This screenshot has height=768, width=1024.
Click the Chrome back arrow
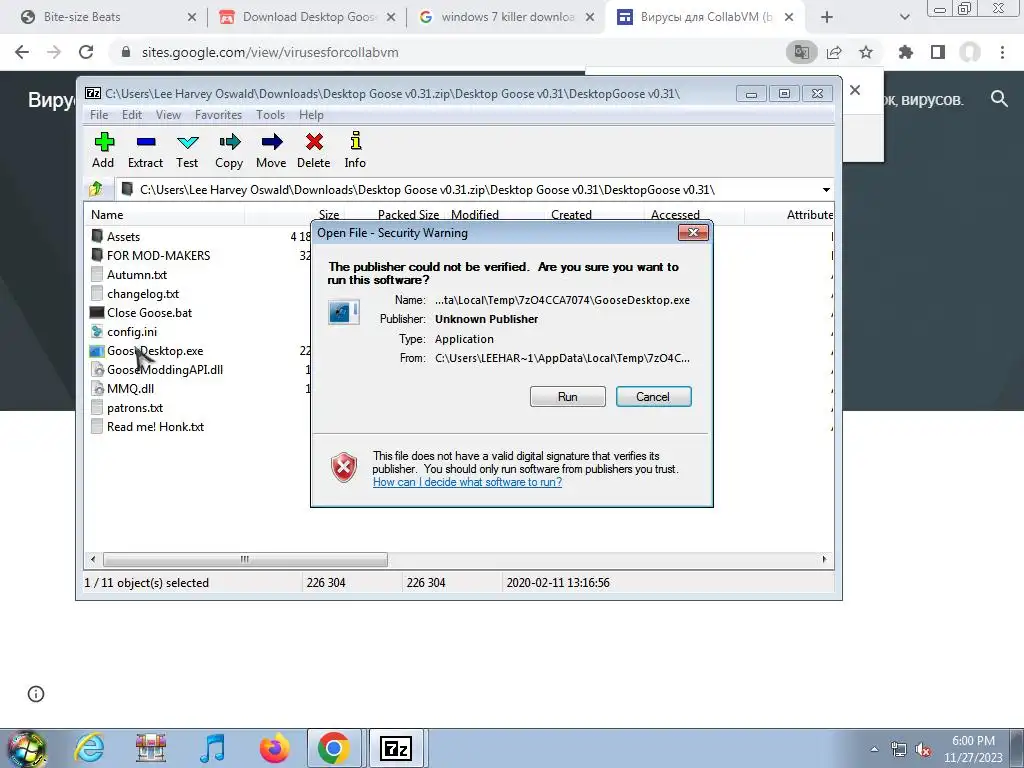click(x=22, y=52)
